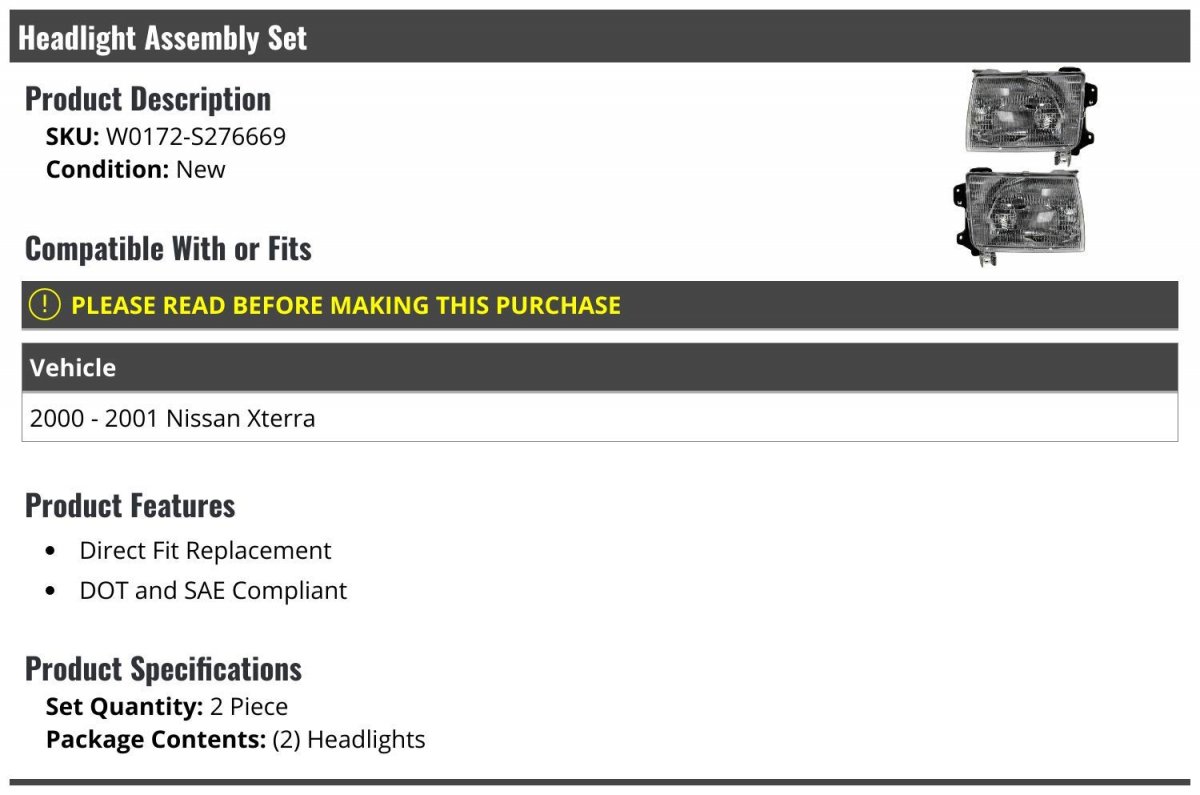The height and width of the screenshot is (795, 1200).
Task: Open the top headlight product image
Action: 1031,115
